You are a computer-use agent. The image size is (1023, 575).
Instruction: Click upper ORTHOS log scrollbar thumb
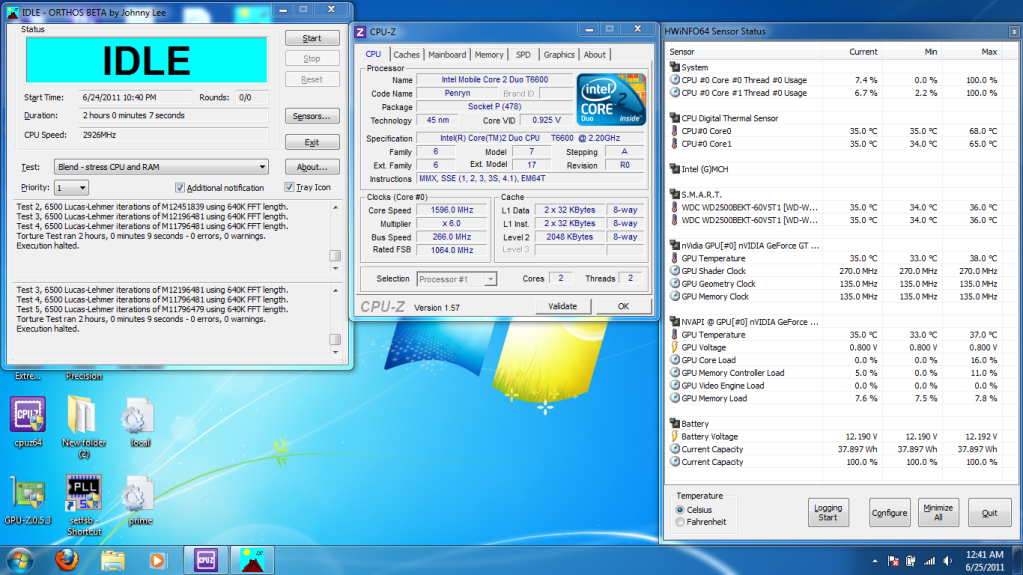click(335, 256)
